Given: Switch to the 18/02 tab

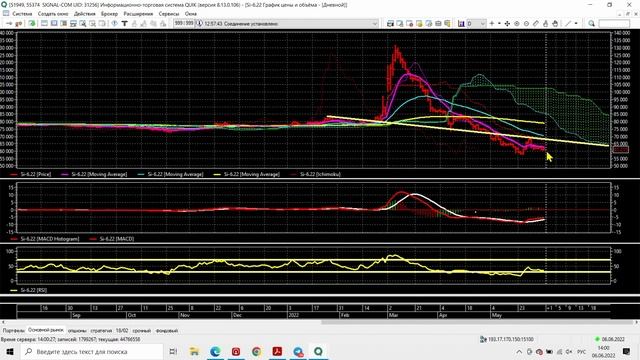Looking at the screenshot, I should tap(122, 331).
